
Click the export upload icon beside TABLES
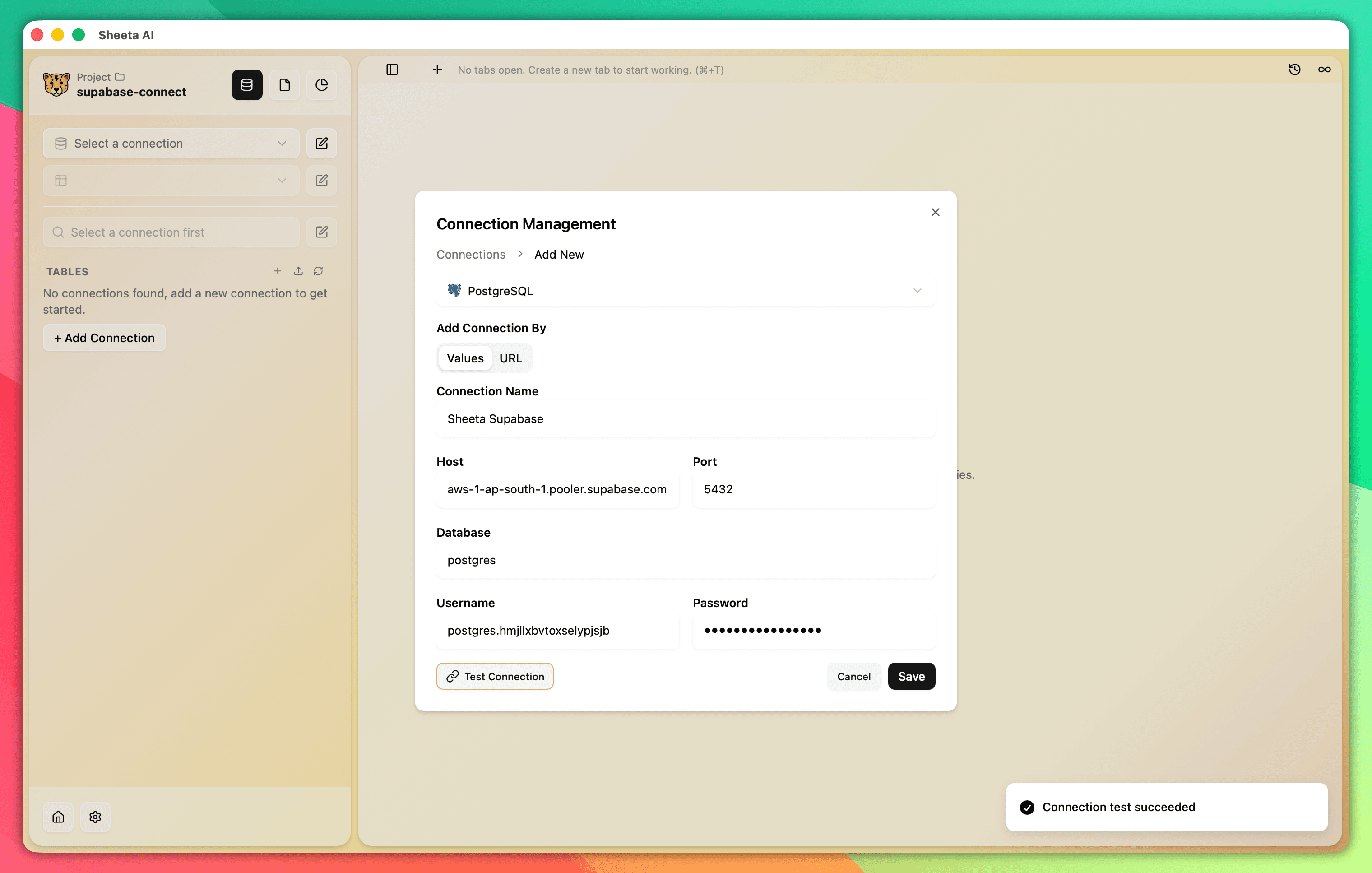[x=298, y=271]
